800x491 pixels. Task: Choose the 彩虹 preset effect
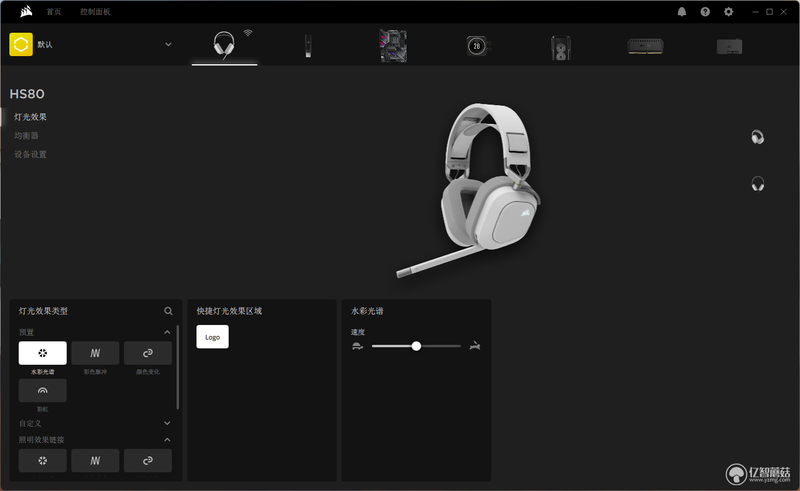pos(42,390)
